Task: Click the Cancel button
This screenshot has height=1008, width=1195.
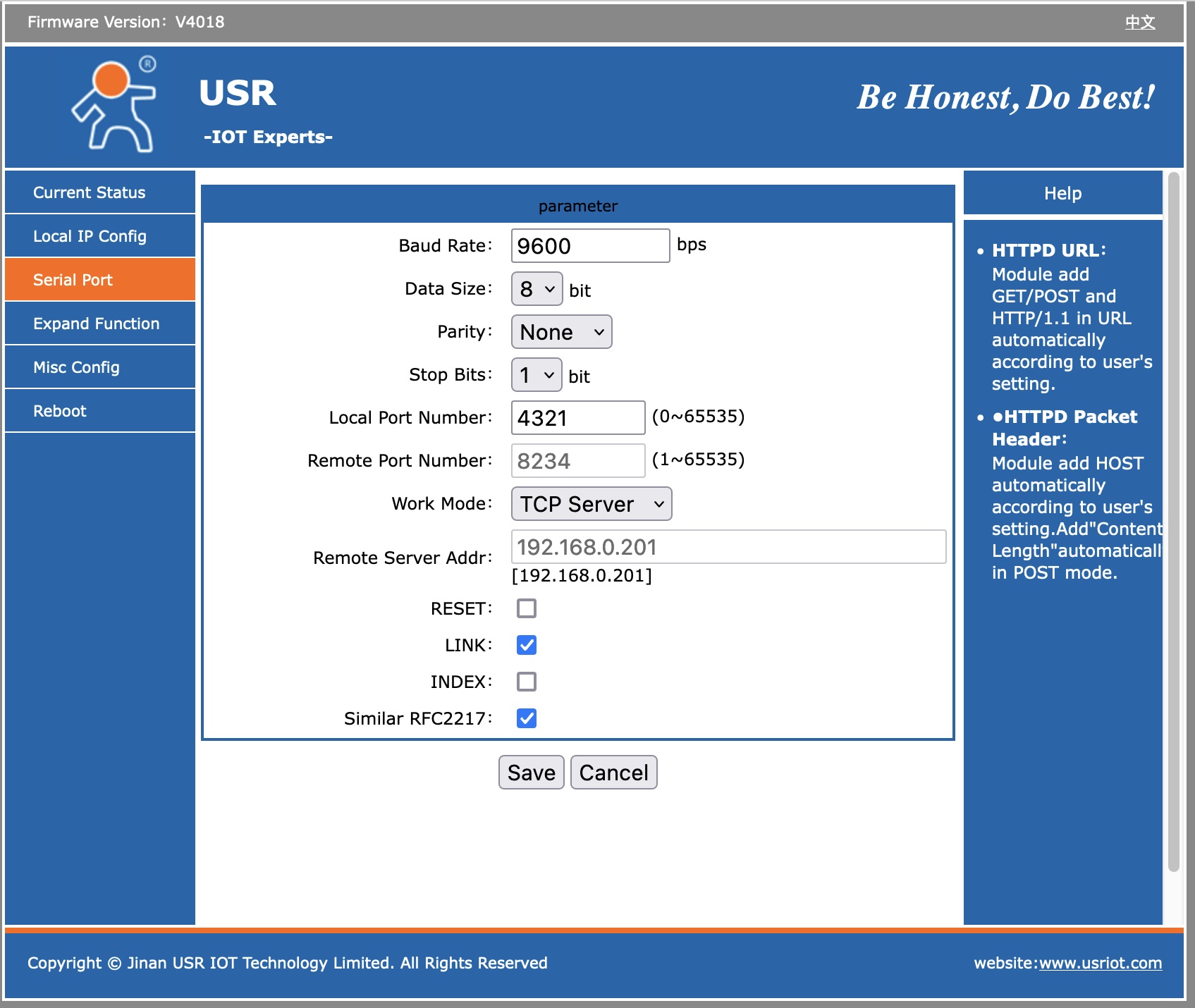Action: (613, 773)
